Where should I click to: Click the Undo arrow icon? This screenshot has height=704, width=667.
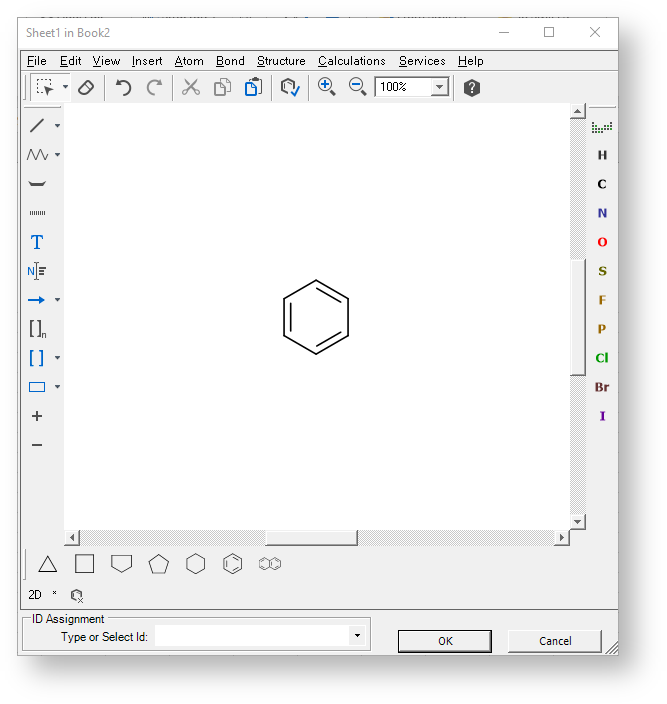pyautogui.click(x=123, y=88)
